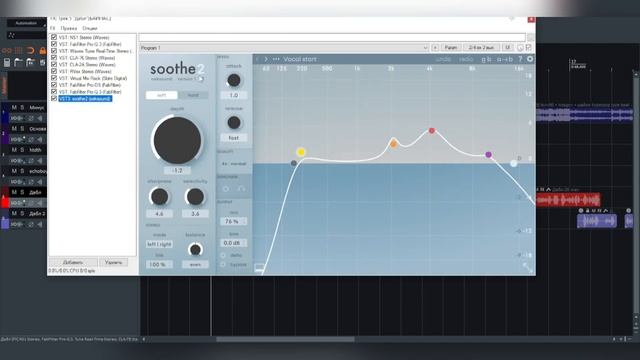Image resolution: width=640 pixels, height=360 pixels.
Task: Open the soothe2 settings gear icon
Action: pos(530,59)
